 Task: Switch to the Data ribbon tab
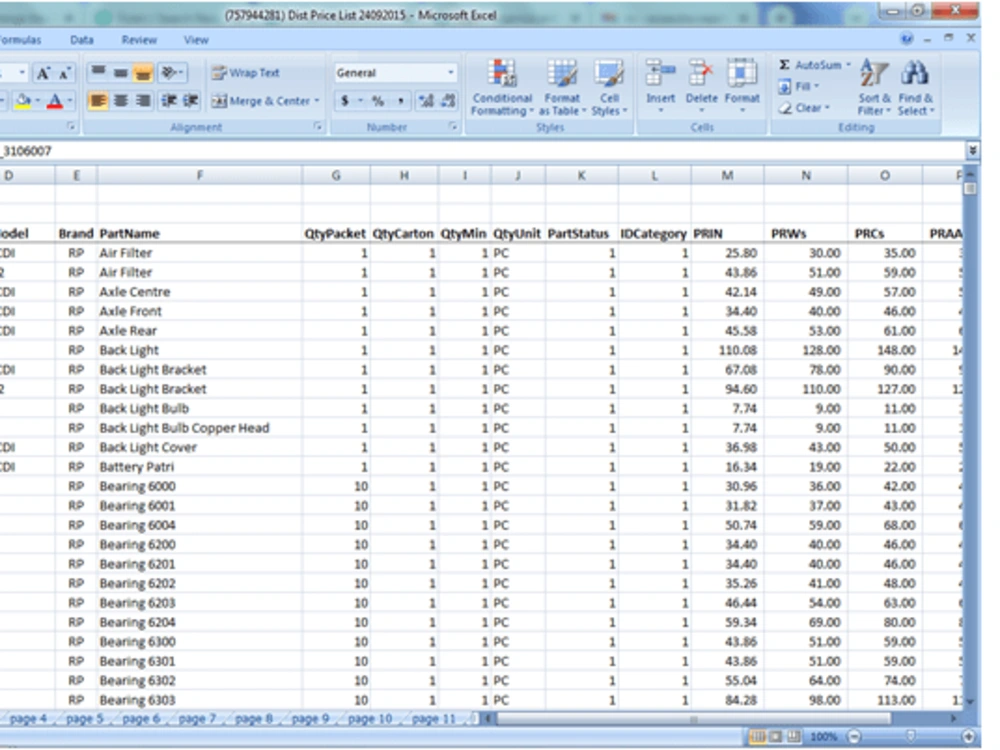tap(82, 40)
